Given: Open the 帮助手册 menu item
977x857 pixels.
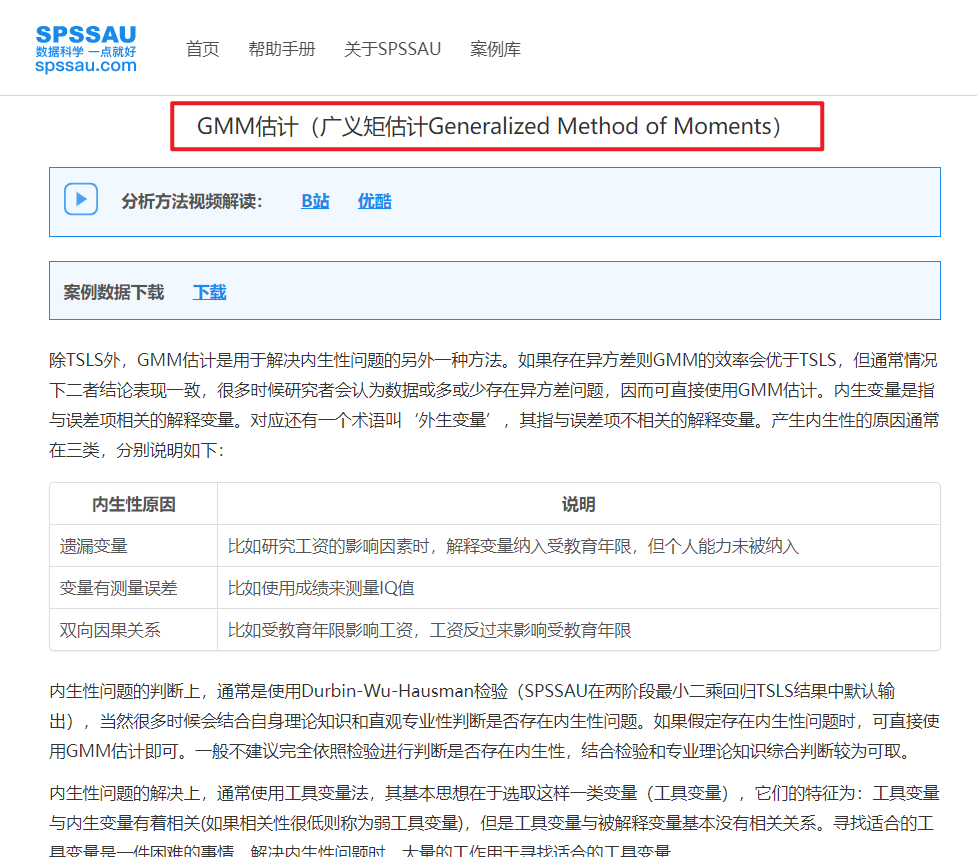Looking at the screenshot, I should point(282,49).
